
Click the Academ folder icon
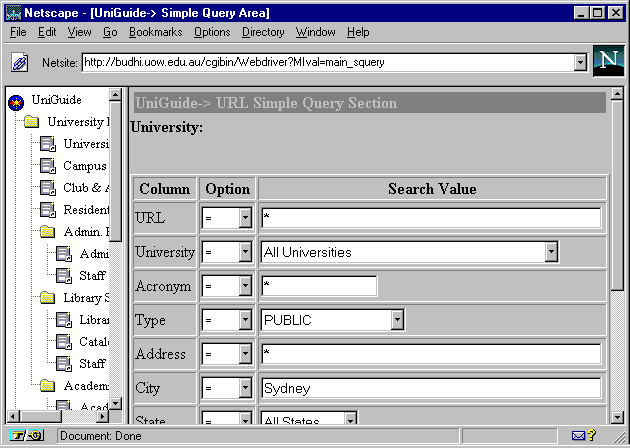[47, 386]
